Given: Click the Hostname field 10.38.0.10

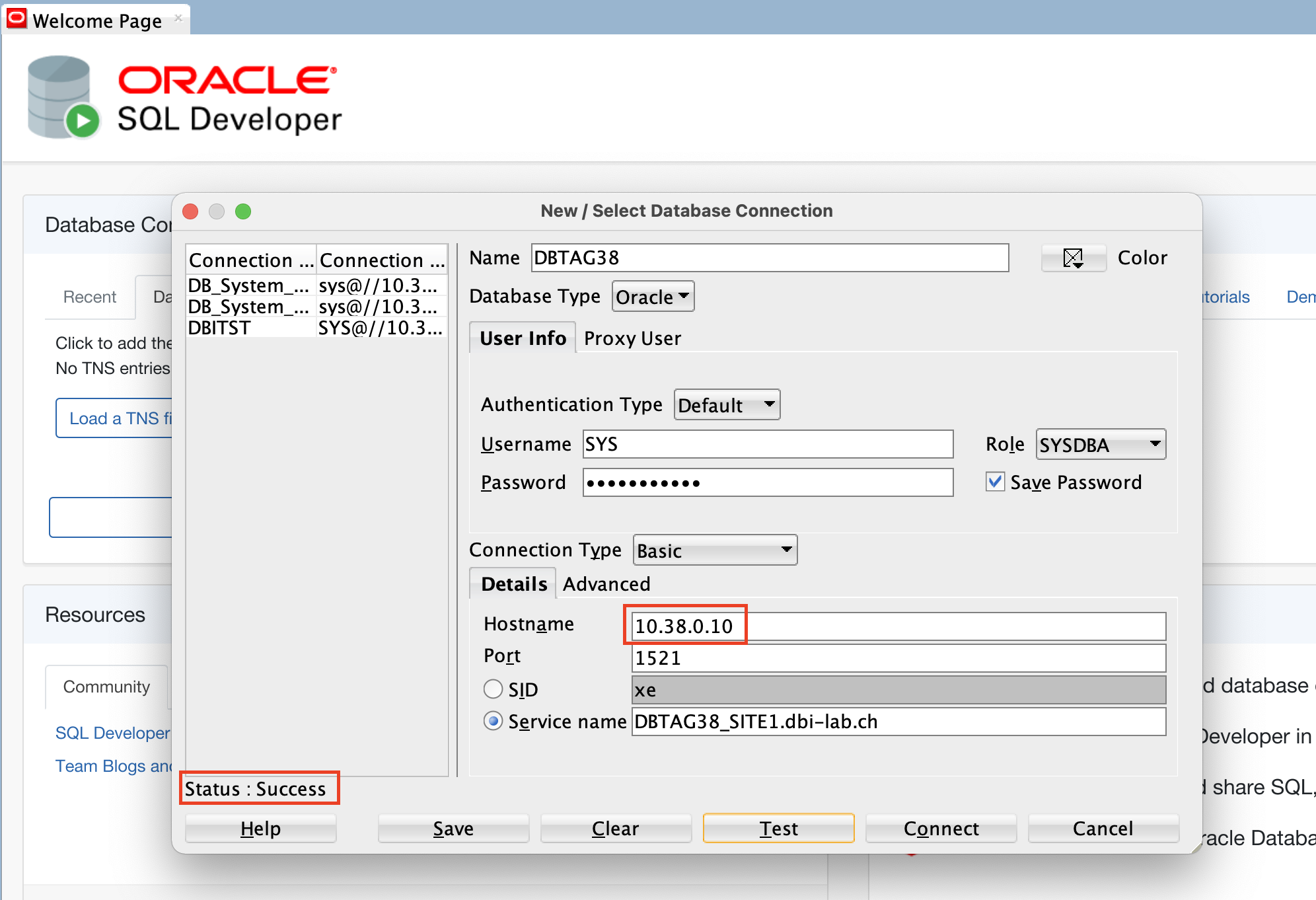Looking at the screenshot, I should click(898, 626).
